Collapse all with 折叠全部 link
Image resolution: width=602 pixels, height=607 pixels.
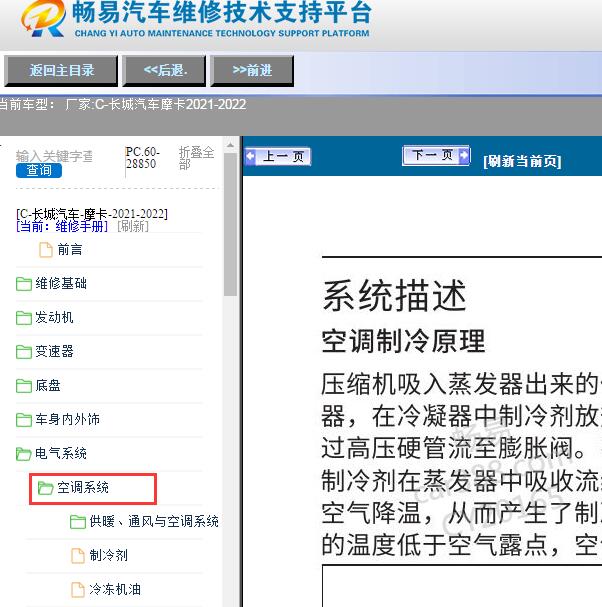tap(196, 158)
